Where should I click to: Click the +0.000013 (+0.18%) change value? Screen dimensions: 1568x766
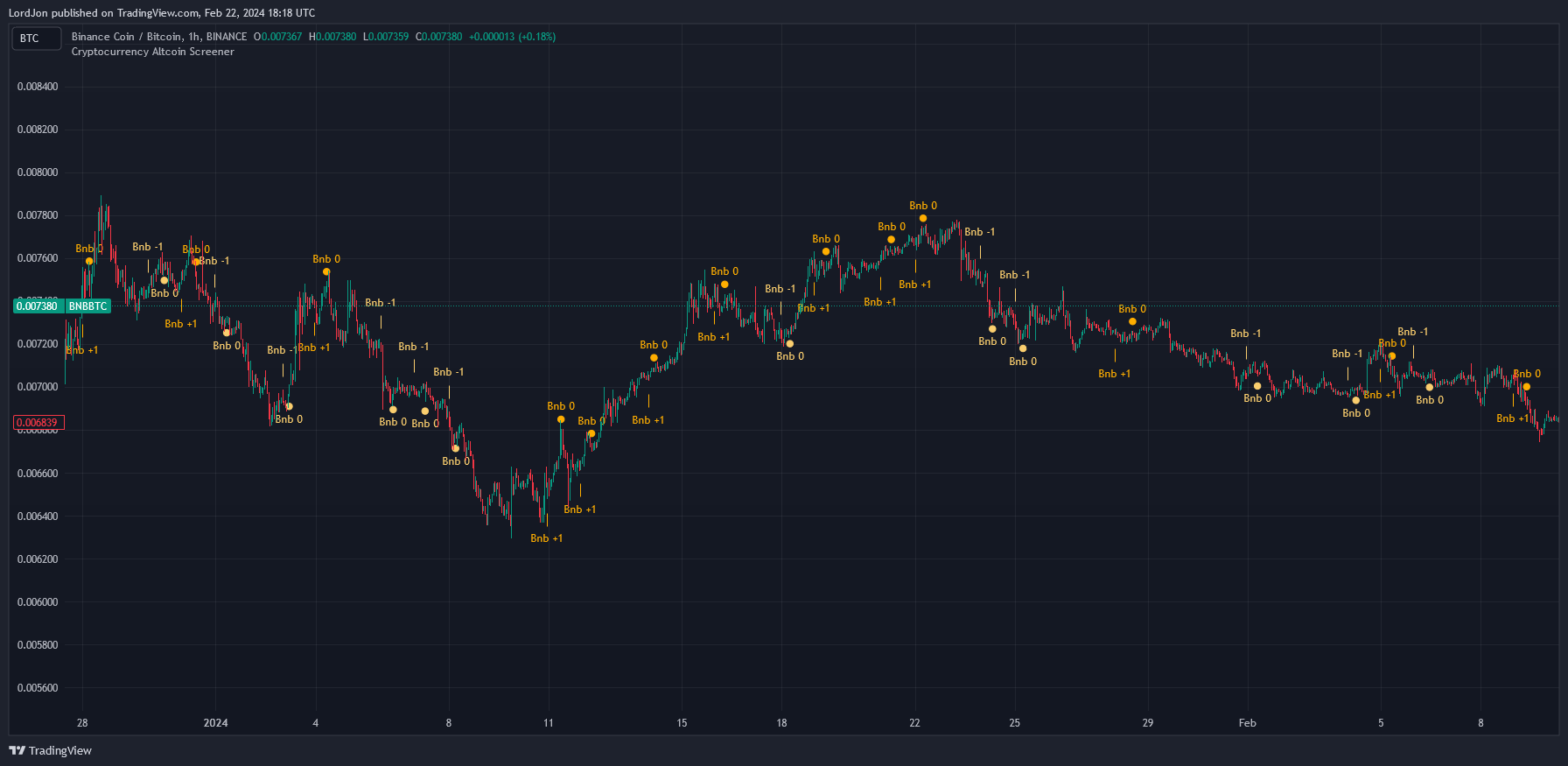(512, 37)
